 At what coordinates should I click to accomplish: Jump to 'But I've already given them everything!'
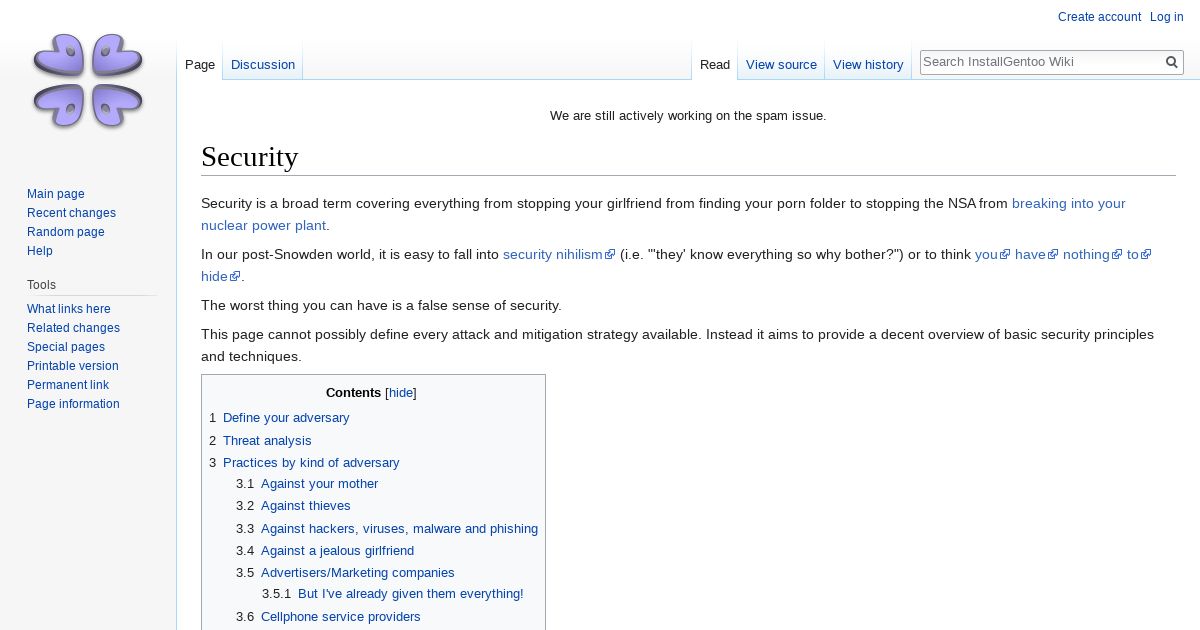click(411, 594)
